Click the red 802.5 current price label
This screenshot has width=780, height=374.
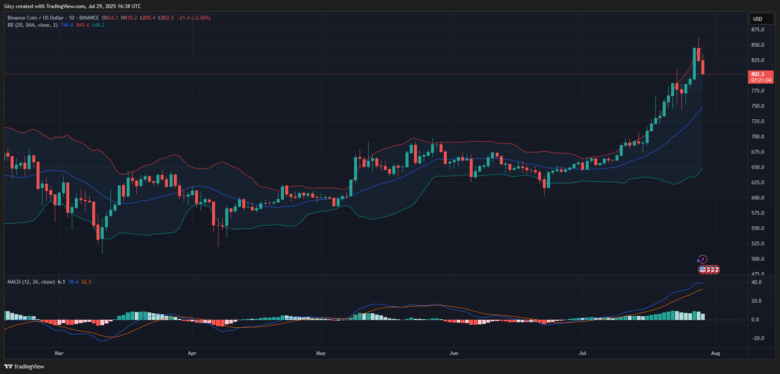[761, 77]
